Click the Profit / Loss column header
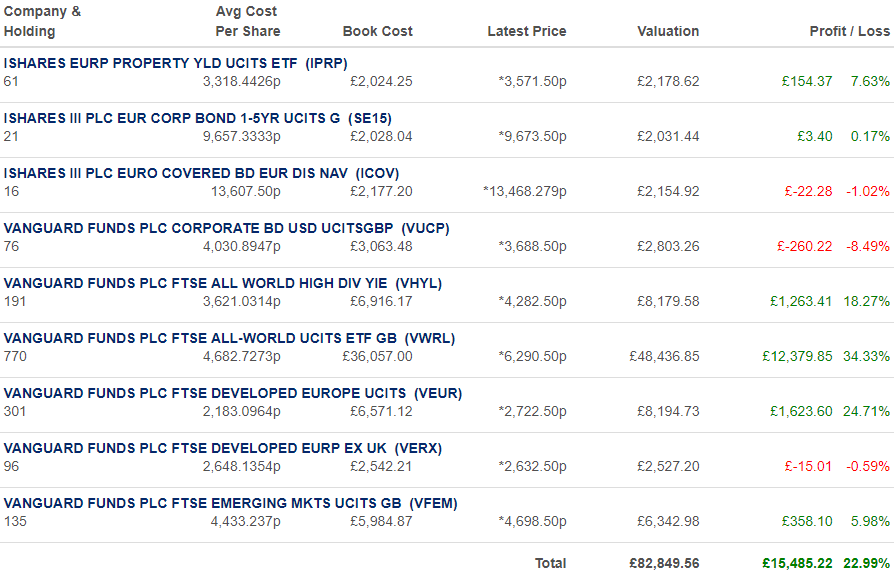 (850, 31)
